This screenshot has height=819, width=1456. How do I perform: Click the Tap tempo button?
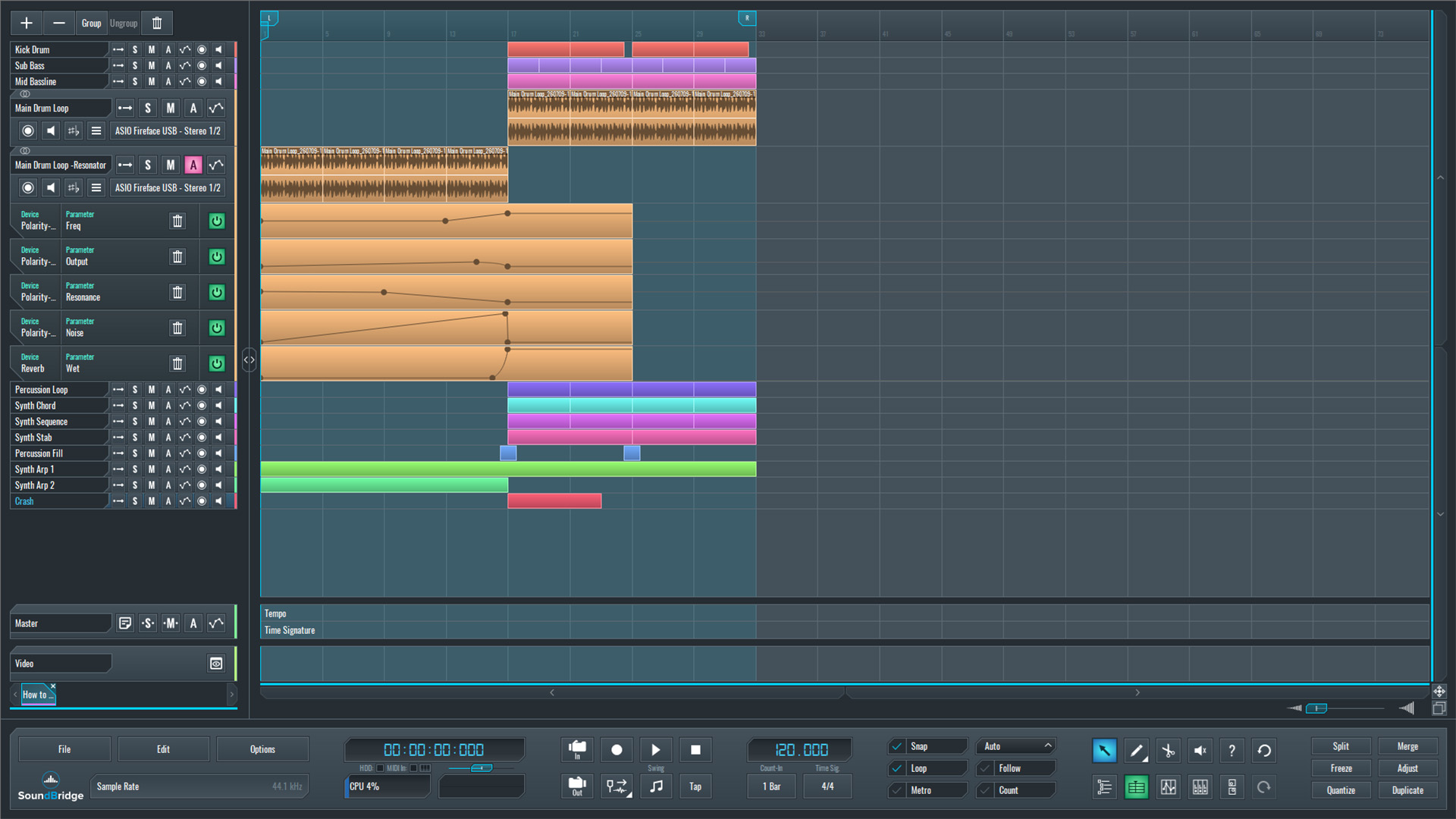[x=695, y=786]
